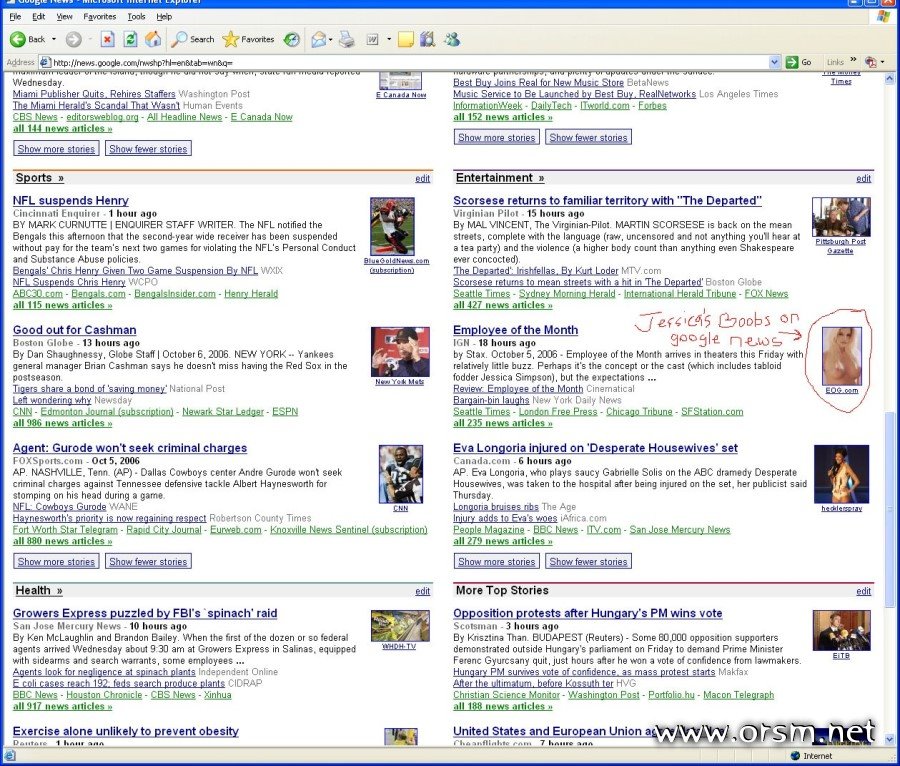Open the Favorites menu
The height and width of the screenshot is (766, 900).
pyautogui.click(x=99, y=17)
